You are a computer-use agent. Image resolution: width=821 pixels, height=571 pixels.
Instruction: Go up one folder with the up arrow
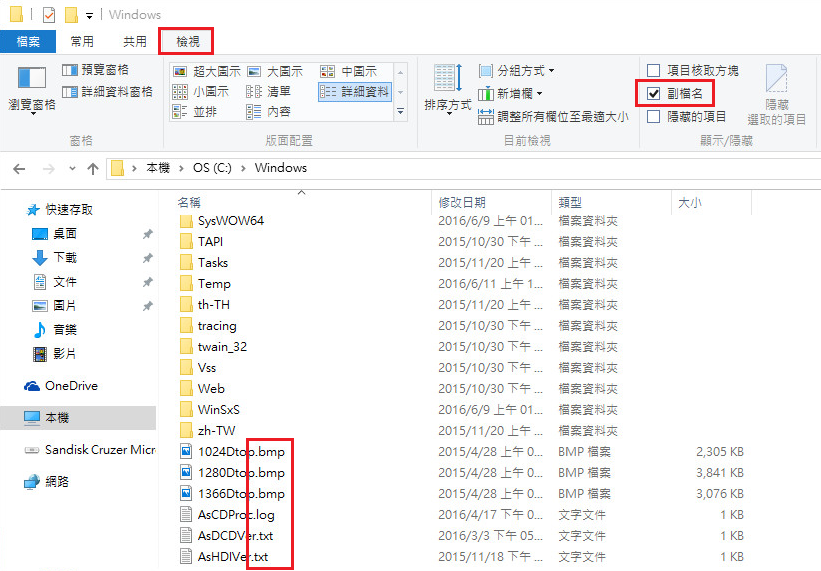tap(93, 168)
